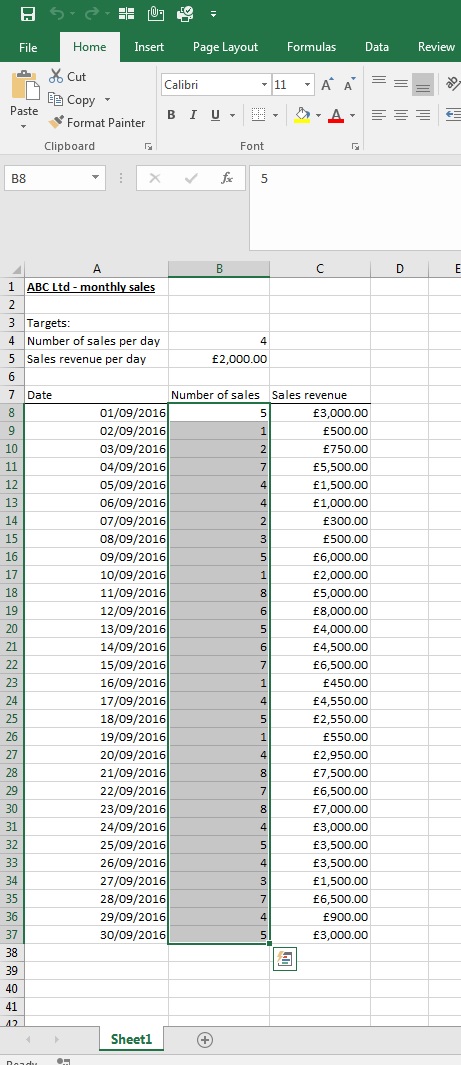461x1065 pixels.
Task: Click the Copy button
Action: coord(72,100)
